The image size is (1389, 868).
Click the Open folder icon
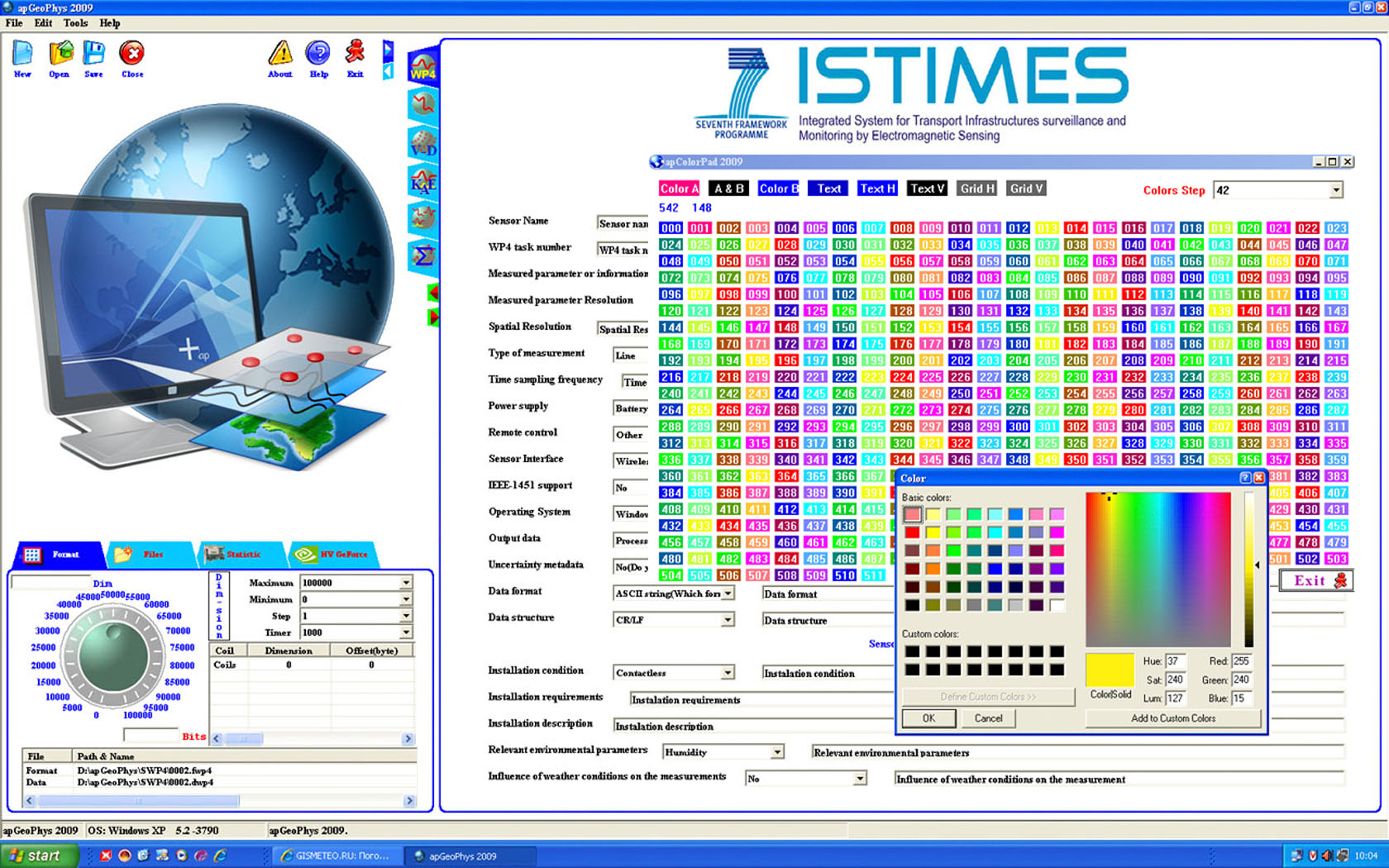(x=60, y=55)
